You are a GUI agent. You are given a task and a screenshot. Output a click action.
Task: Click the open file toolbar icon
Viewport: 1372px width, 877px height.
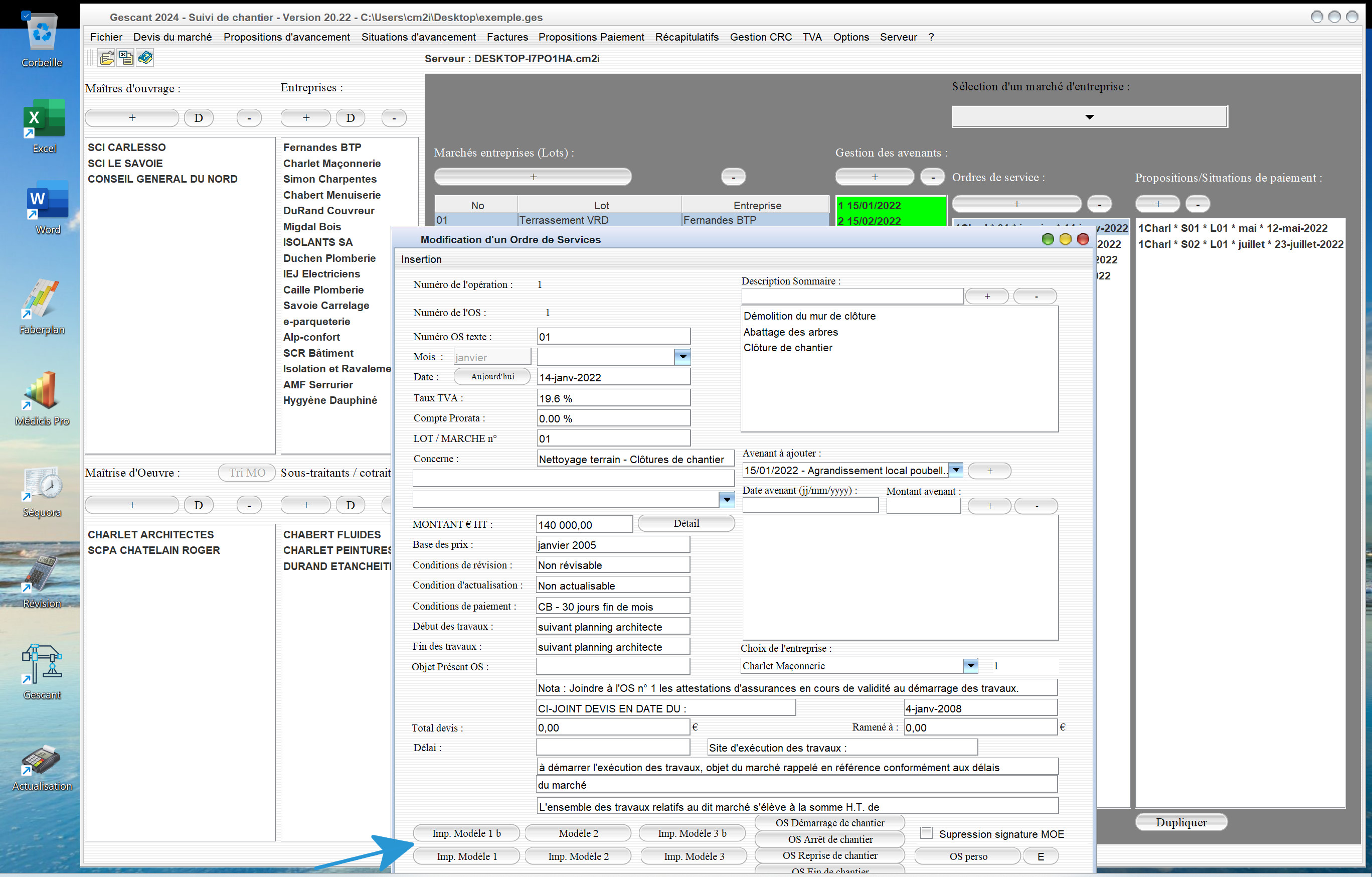pyautogui.click(x=106, y=58)
